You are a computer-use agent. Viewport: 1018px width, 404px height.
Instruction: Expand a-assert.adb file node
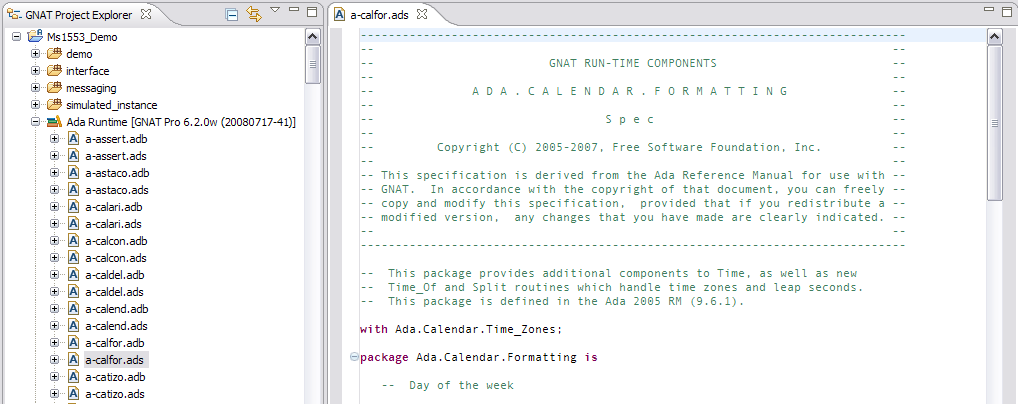pos(55,138)
